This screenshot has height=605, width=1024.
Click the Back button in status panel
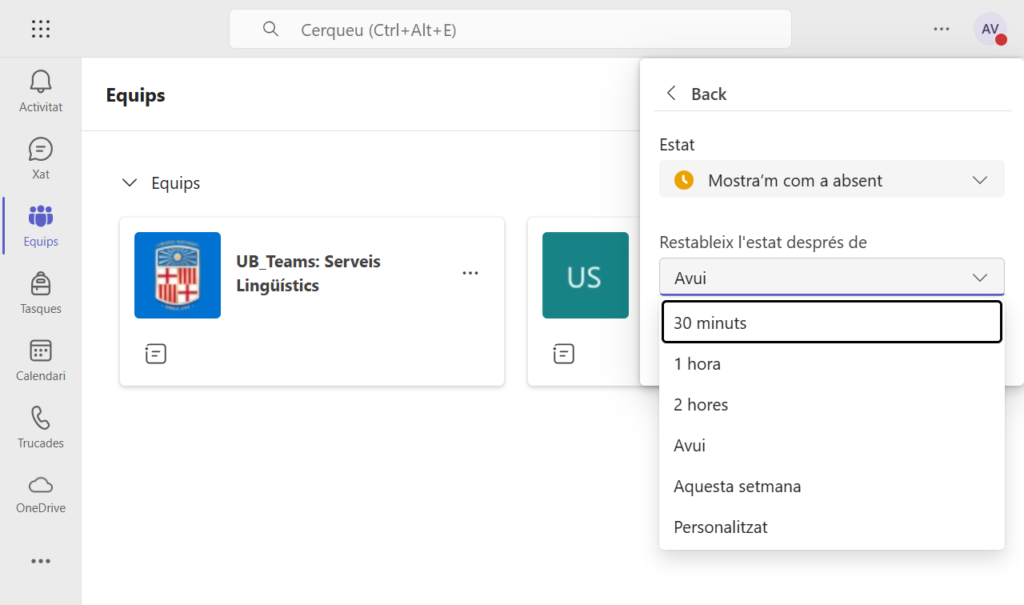[696, 94]
